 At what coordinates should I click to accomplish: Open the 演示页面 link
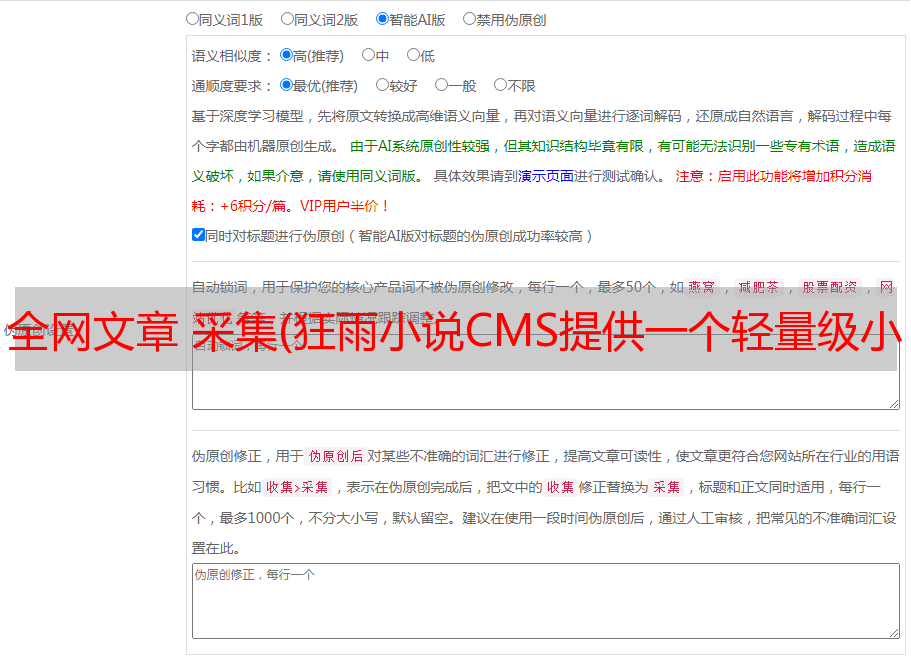(x=546, y=176)
